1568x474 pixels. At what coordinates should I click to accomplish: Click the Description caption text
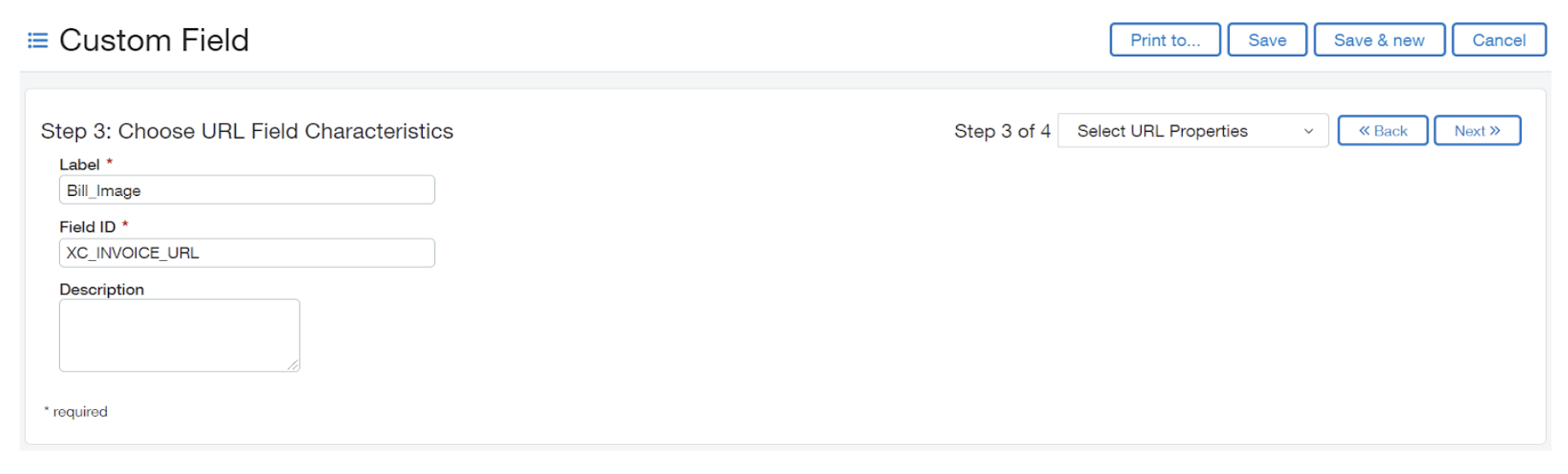click(102, 289)
